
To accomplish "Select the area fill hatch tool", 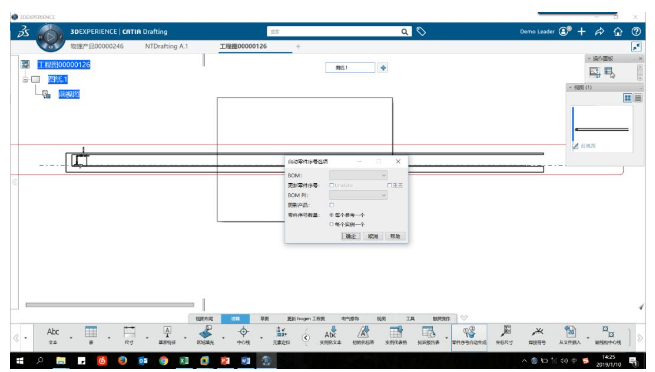I will [205, 335].
